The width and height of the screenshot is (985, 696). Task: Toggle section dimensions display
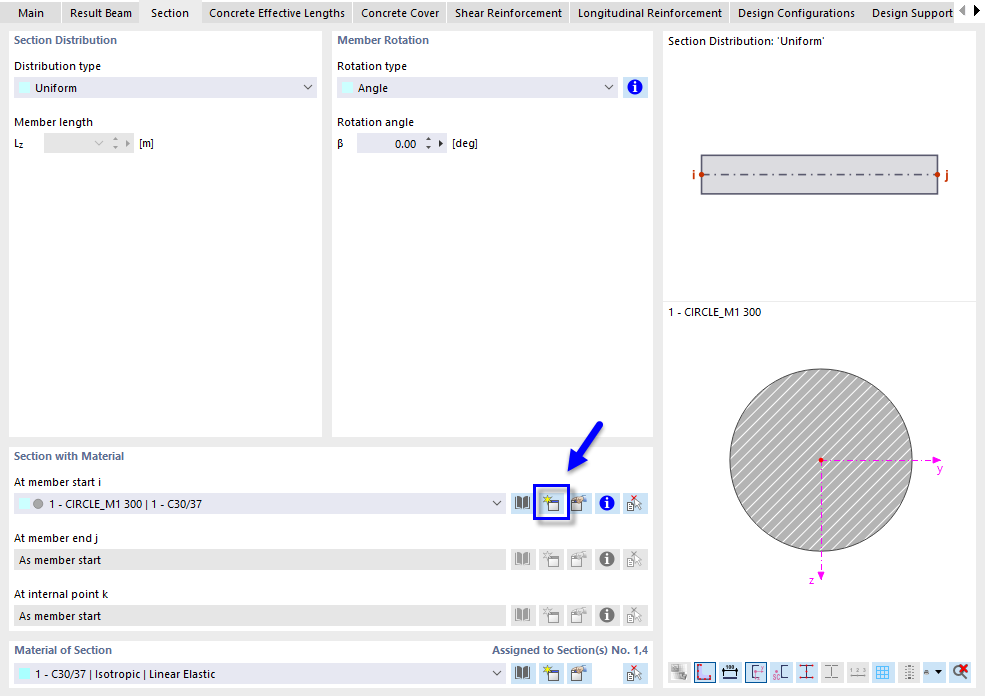tap(730, 672)
